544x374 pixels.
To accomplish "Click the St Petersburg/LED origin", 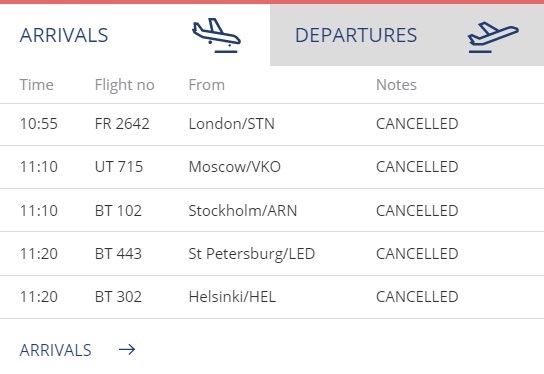I will [x=252, y=254].
